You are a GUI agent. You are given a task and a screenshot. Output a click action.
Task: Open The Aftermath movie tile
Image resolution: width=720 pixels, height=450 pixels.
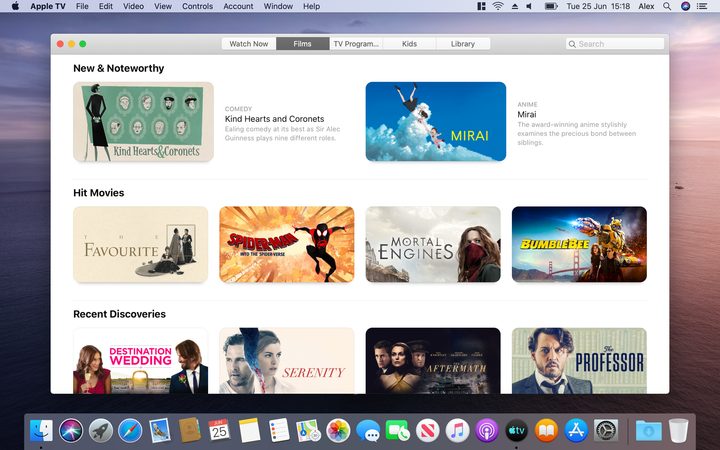[433, 360]
